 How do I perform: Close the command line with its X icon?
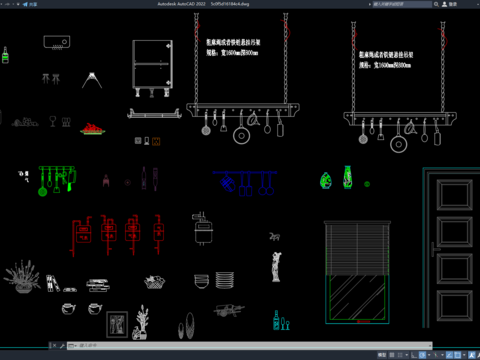[x=54, y=346]
